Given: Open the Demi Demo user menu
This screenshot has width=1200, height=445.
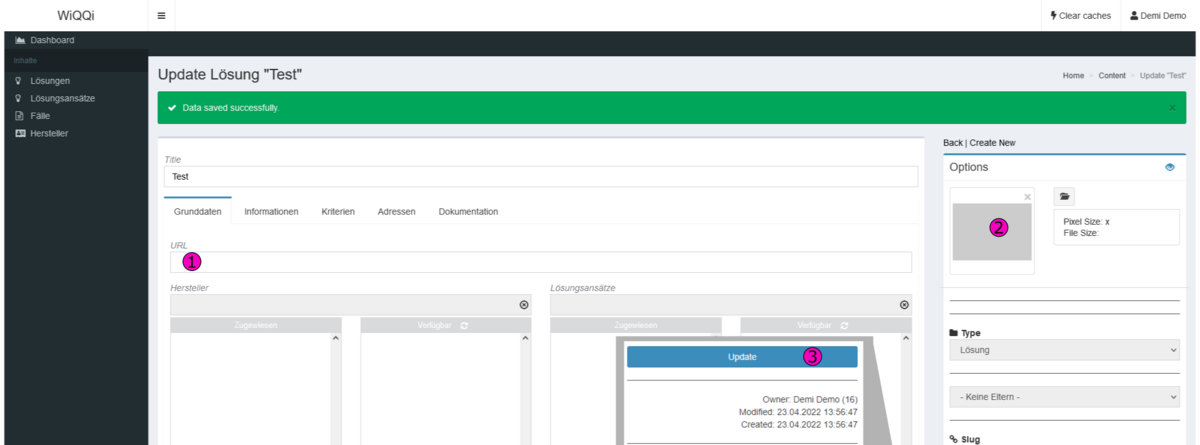Looking at the screenshot, I should pos(1158,16).
